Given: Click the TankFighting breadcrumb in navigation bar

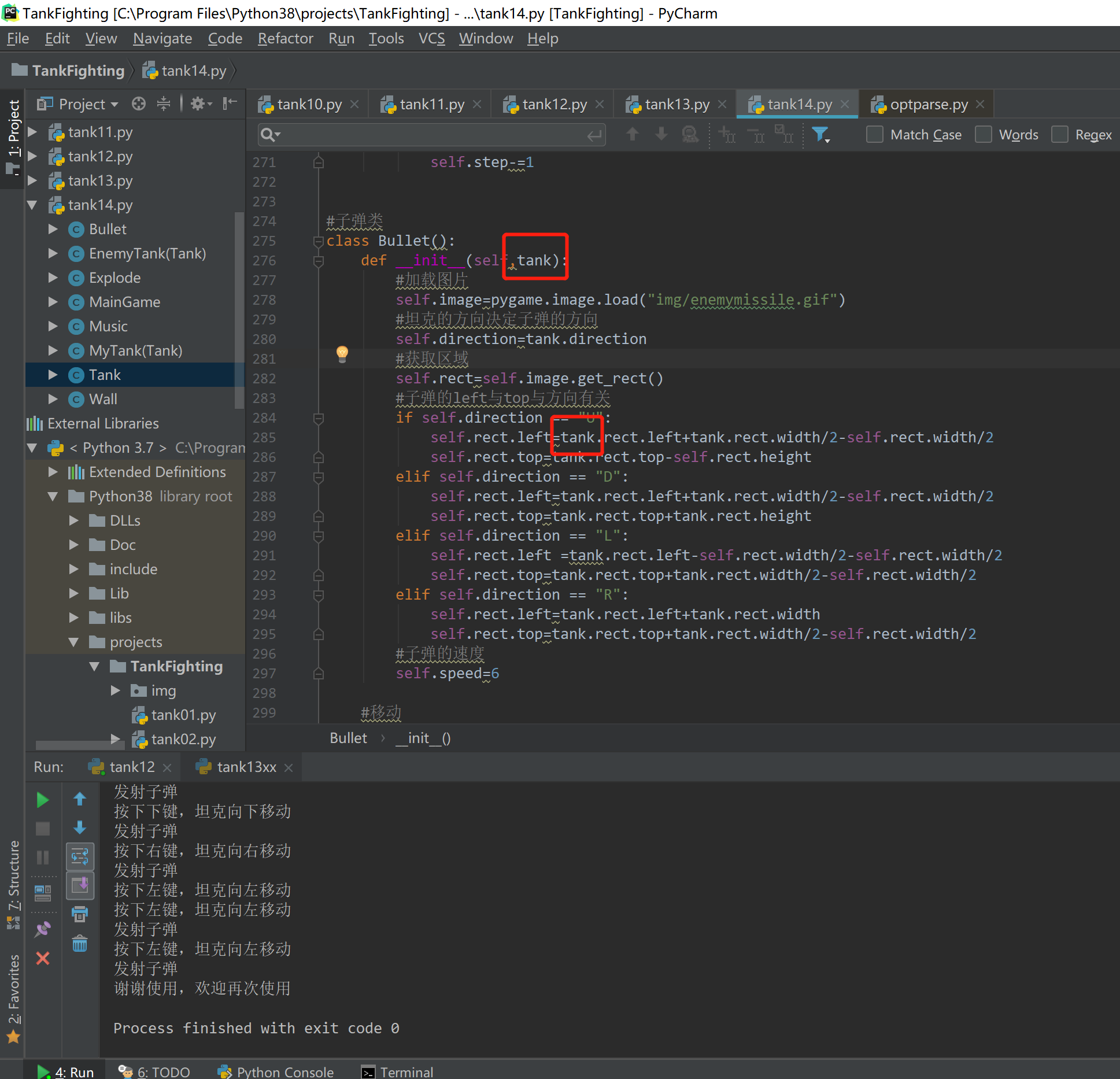Looking at the screenshot, I should 69,71.
